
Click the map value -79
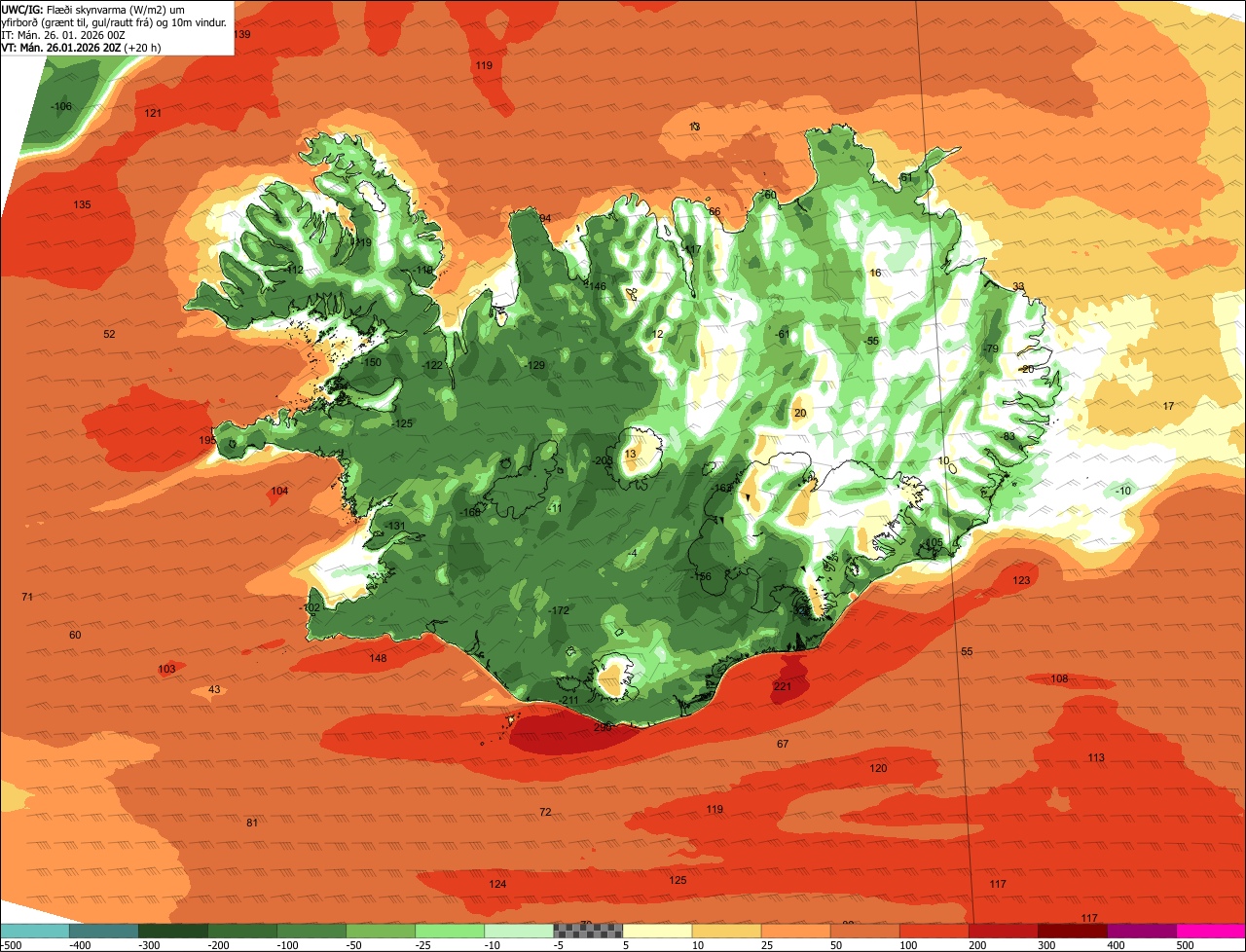[x=991, y=348]
